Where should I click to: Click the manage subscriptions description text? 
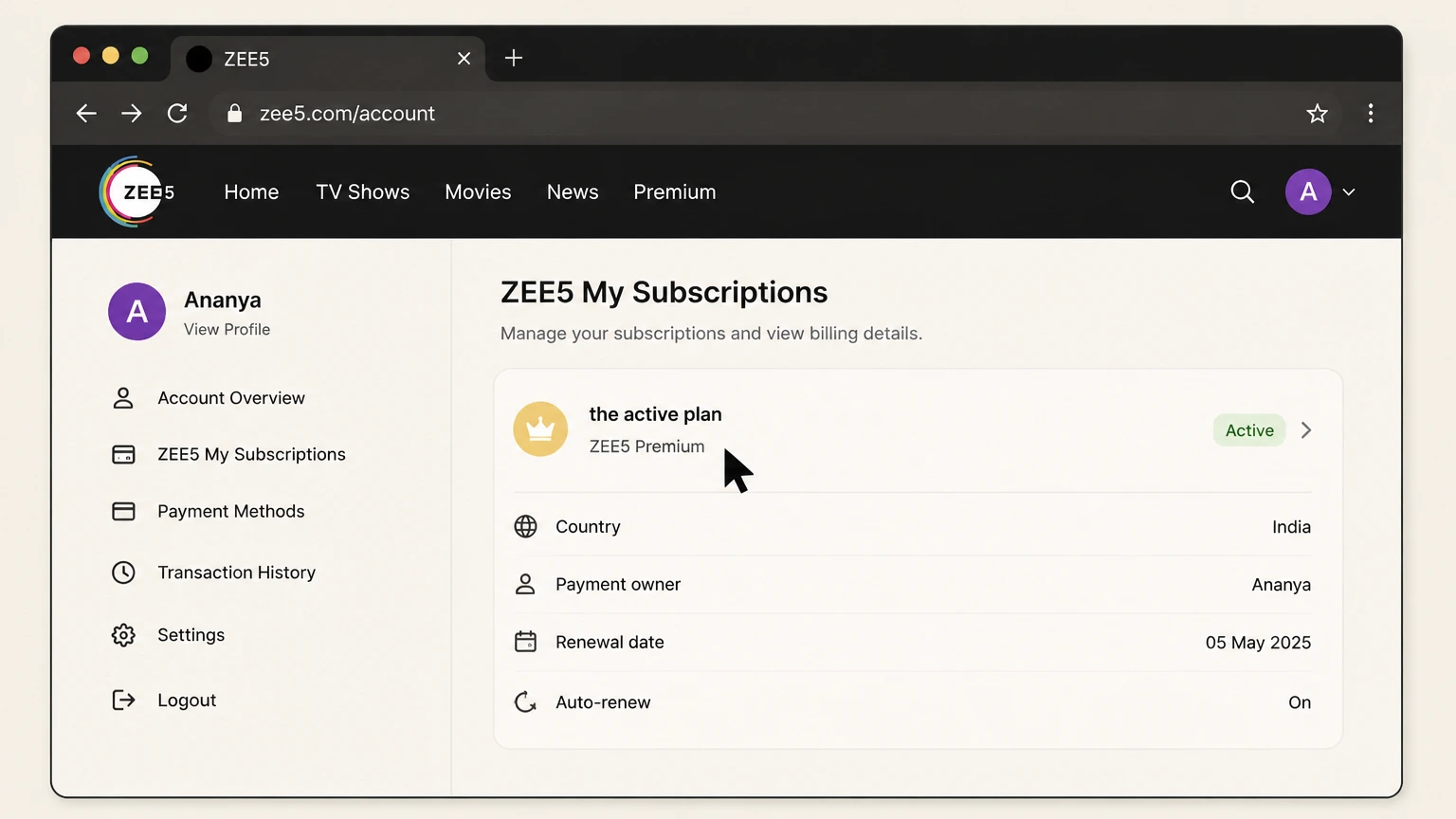tap(711, 334)
